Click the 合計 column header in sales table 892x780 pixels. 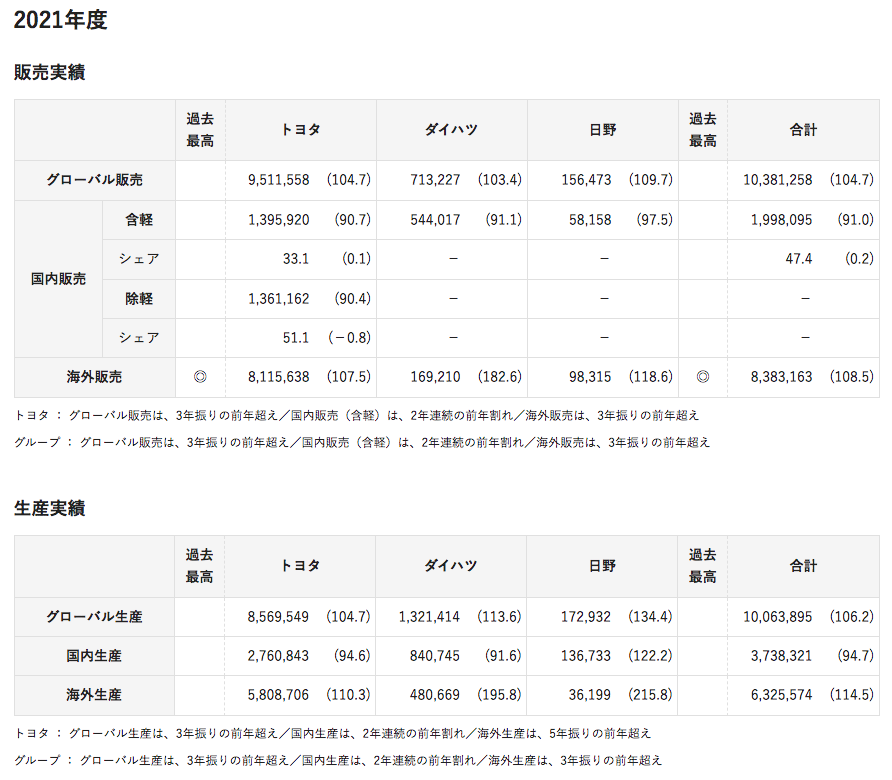803,130
